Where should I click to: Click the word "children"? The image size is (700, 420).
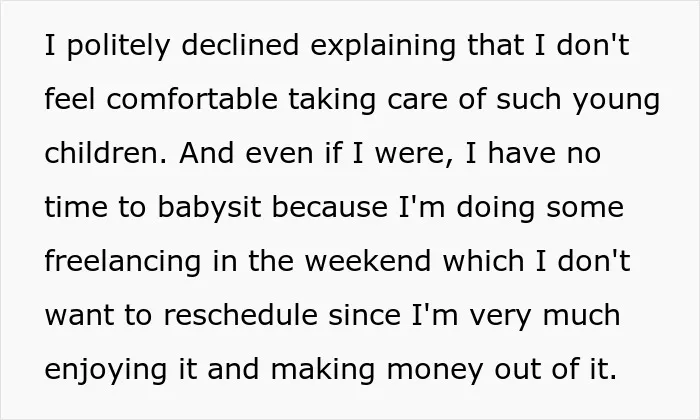coord(106,153)
